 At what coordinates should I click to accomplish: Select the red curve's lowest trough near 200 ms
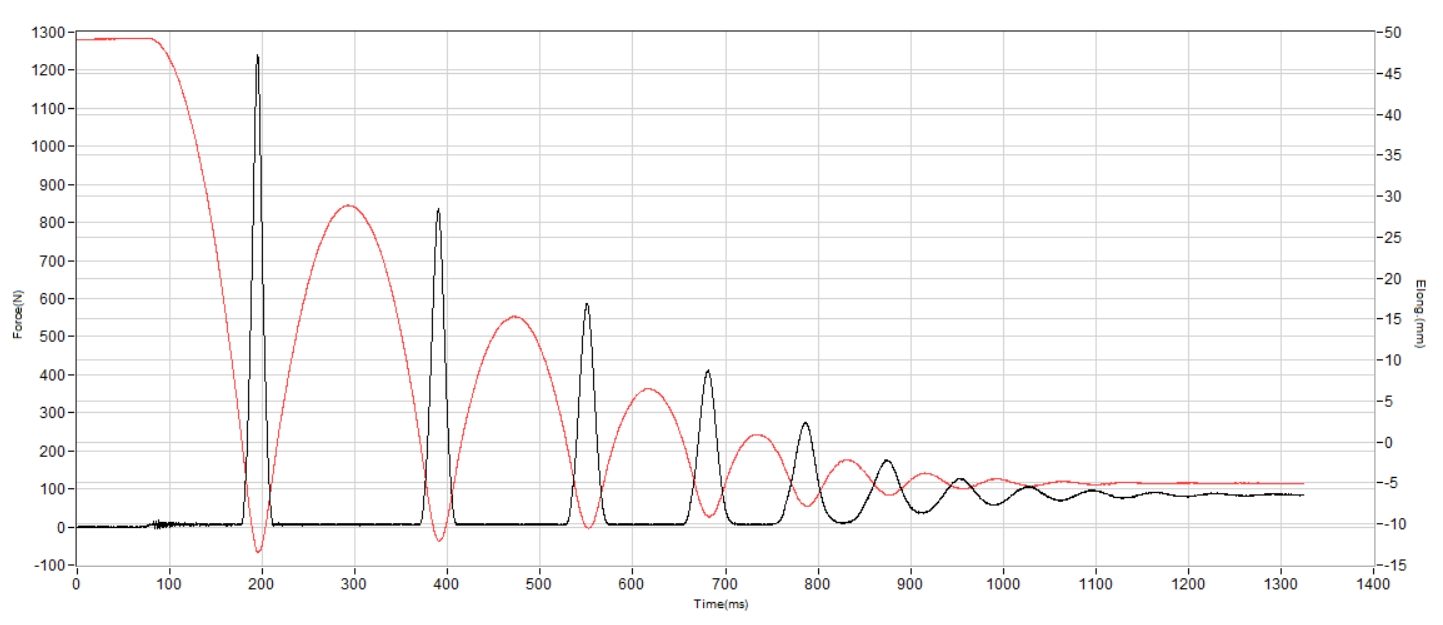pyautogui.click(x=258, y=550)
